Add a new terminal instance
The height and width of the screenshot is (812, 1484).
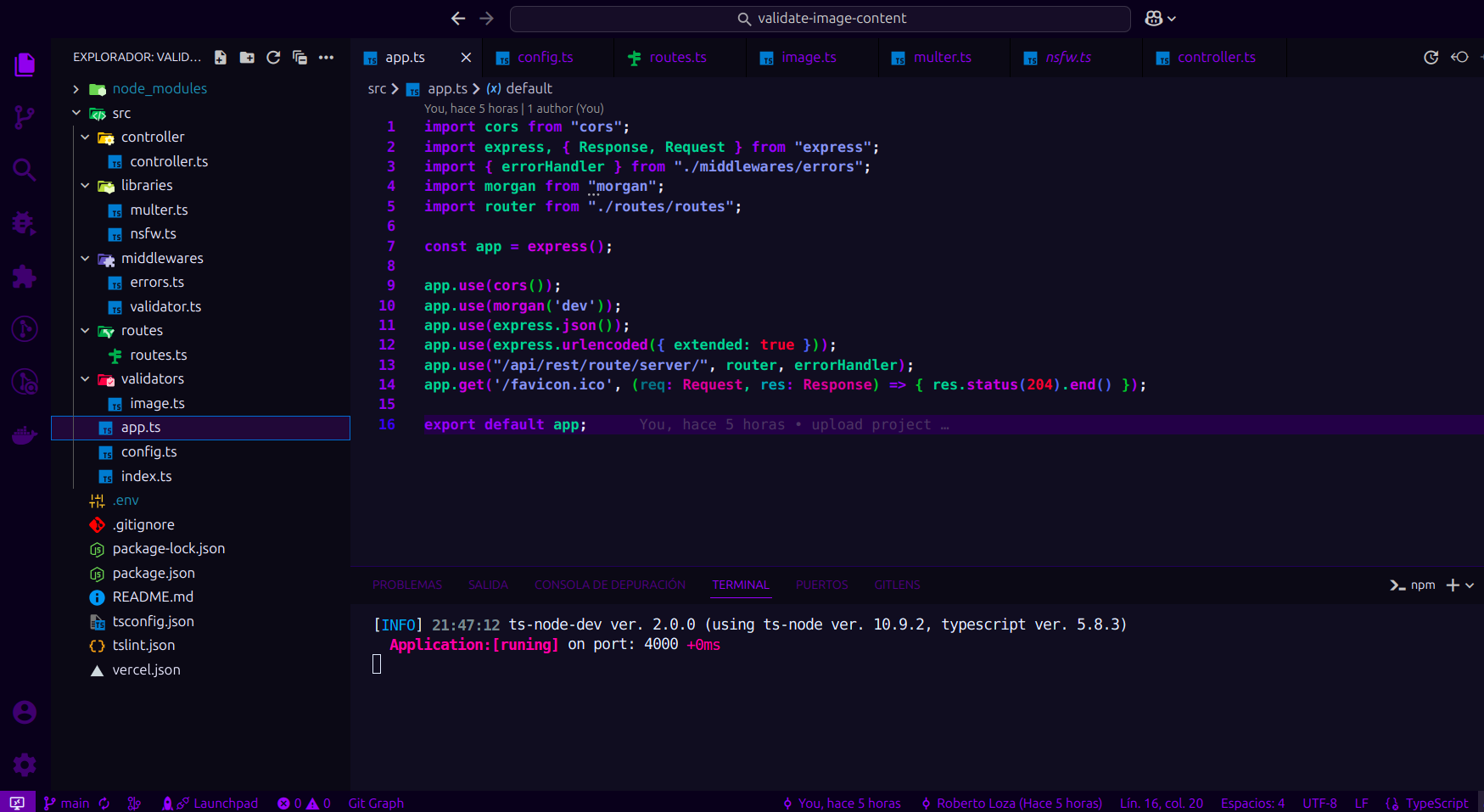[1453, 585]
